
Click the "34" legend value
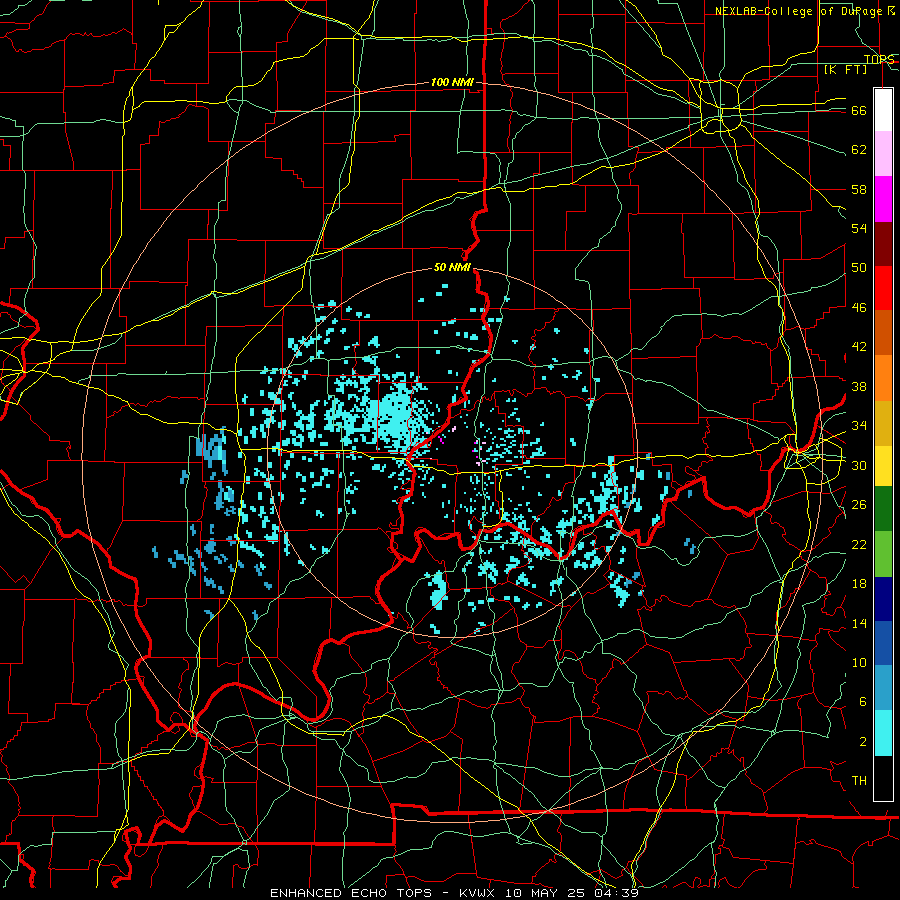coord(859,426)
